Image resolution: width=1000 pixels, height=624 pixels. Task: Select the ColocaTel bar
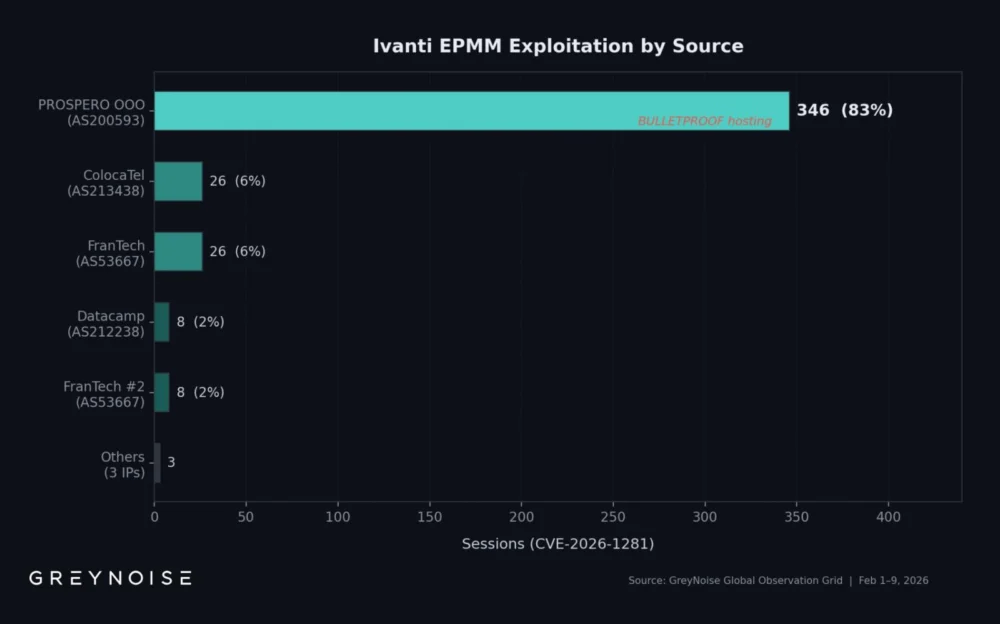point(178,181)
